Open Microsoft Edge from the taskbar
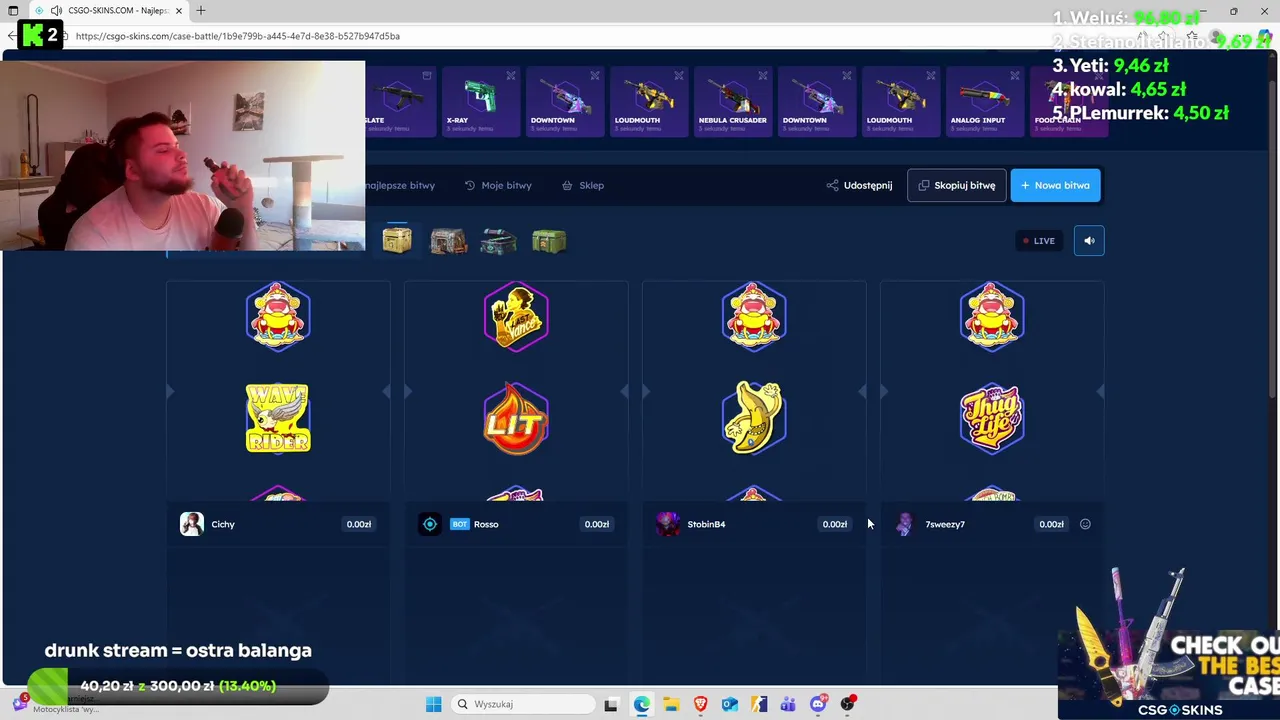Image resolution: width=1280 pixels, height=720 pixels. [641, 704]
